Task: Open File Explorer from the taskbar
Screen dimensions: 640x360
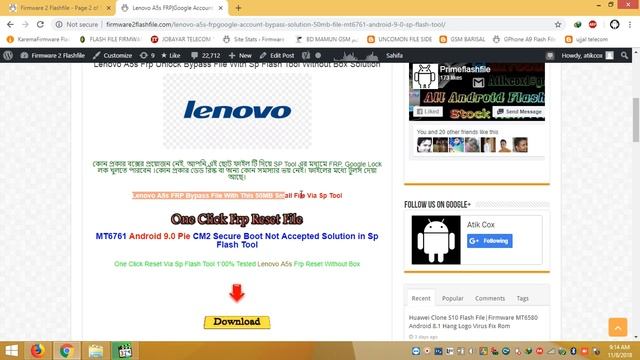Action: (x=96, y=351)
